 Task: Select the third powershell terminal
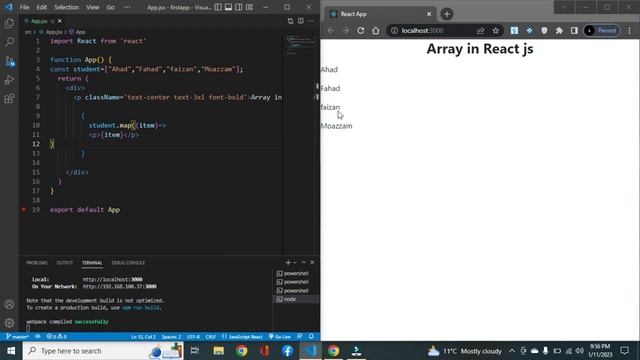[296, 291]
